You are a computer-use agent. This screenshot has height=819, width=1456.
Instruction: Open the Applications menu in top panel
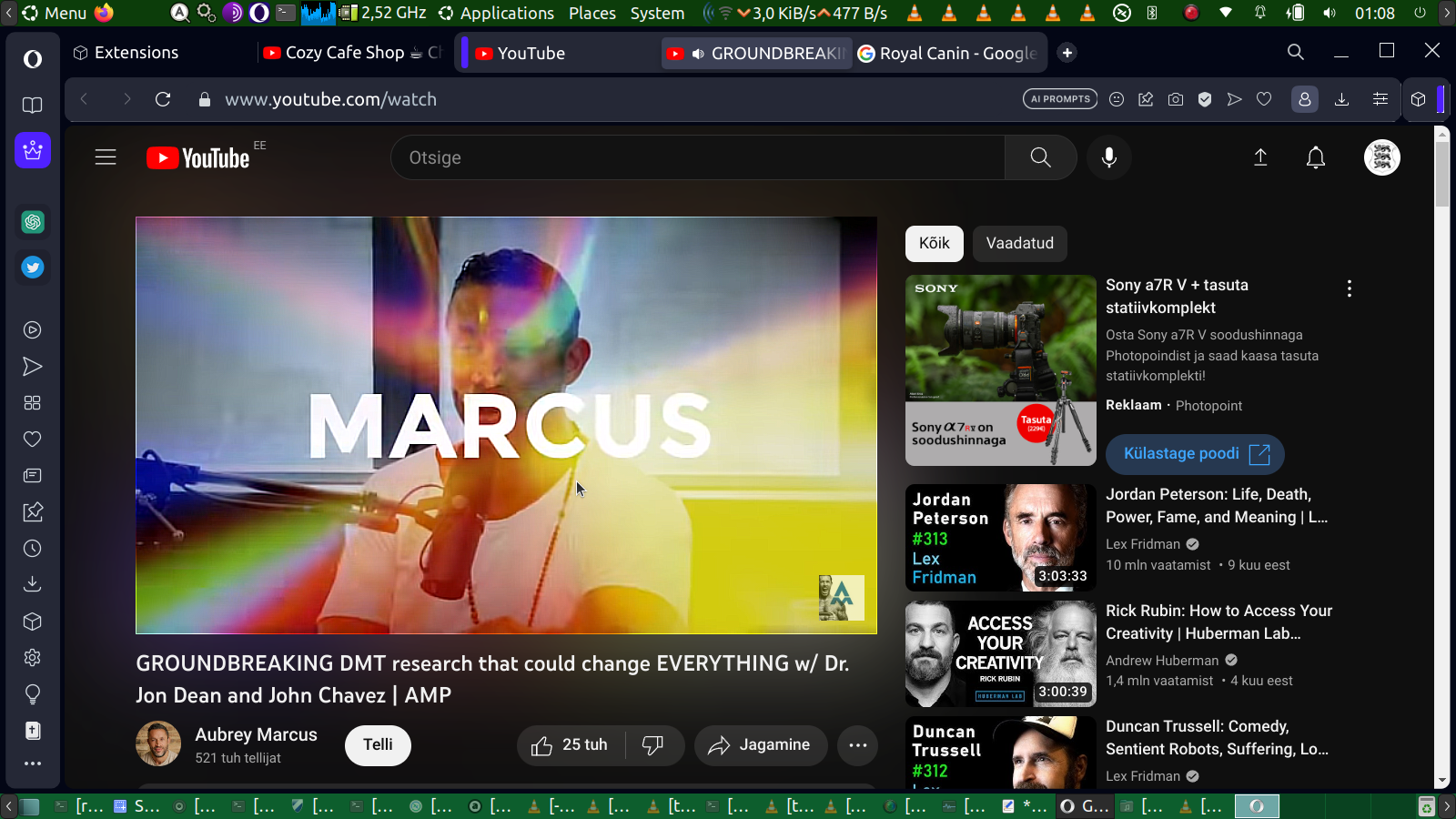pos(507,13)
